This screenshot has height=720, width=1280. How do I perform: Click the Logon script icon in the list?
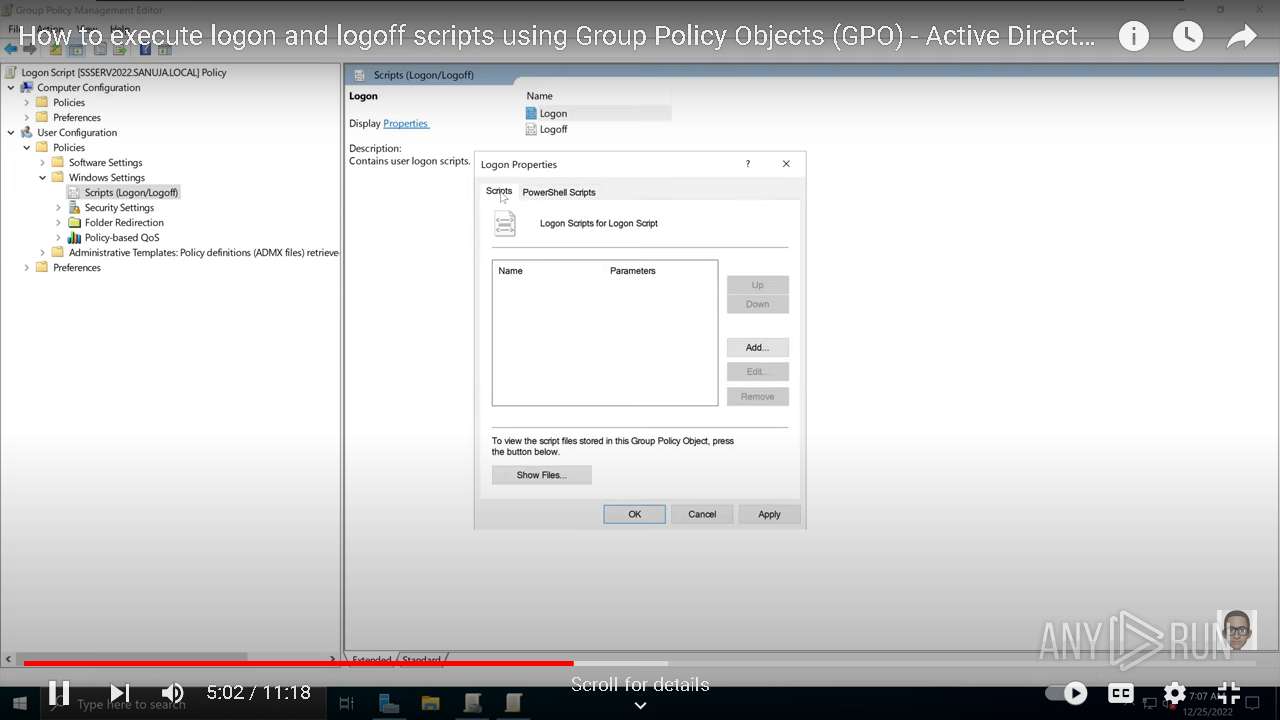coord(531,114)
